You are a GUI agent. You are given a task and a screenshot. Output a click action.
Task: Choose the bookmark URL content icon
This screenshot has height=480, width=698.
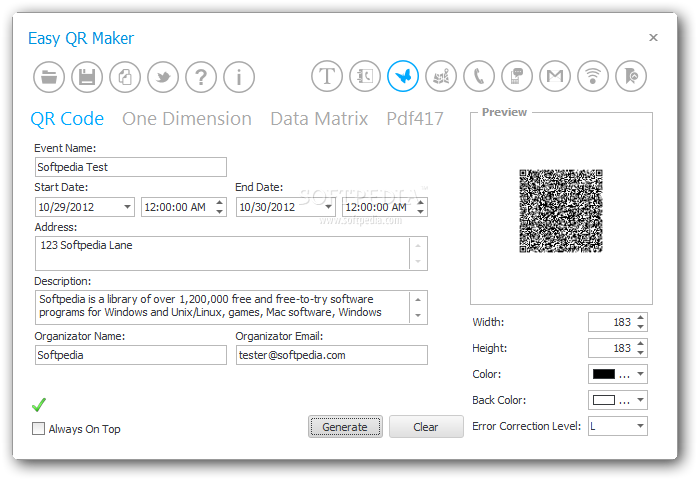pyautogui.click(x=631, y=76)
